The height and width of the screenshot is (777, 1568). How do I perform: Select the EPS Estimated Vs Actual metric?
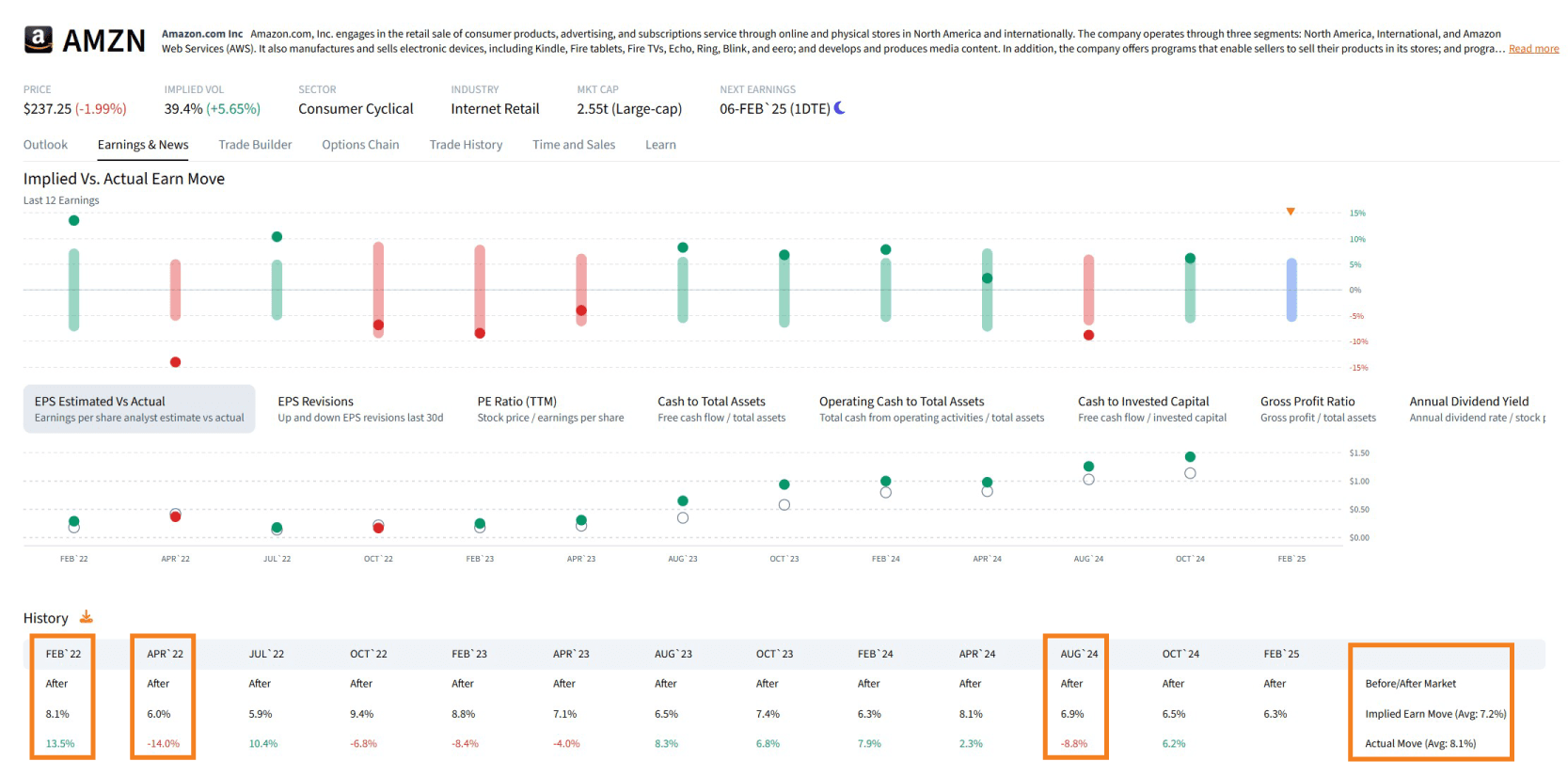(139, 408)
